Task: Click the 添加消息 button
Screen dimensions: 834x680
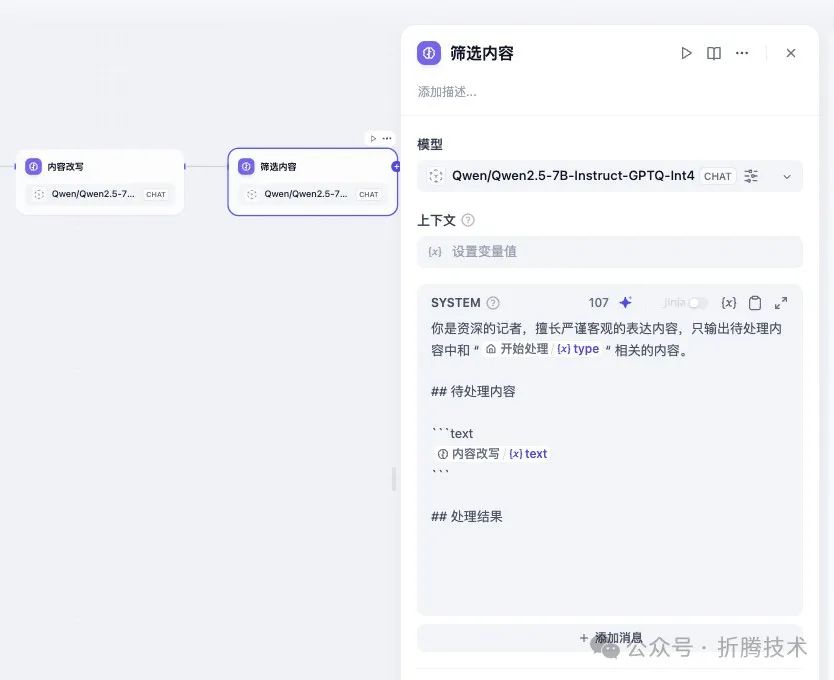Action: (x=610, y=637)
